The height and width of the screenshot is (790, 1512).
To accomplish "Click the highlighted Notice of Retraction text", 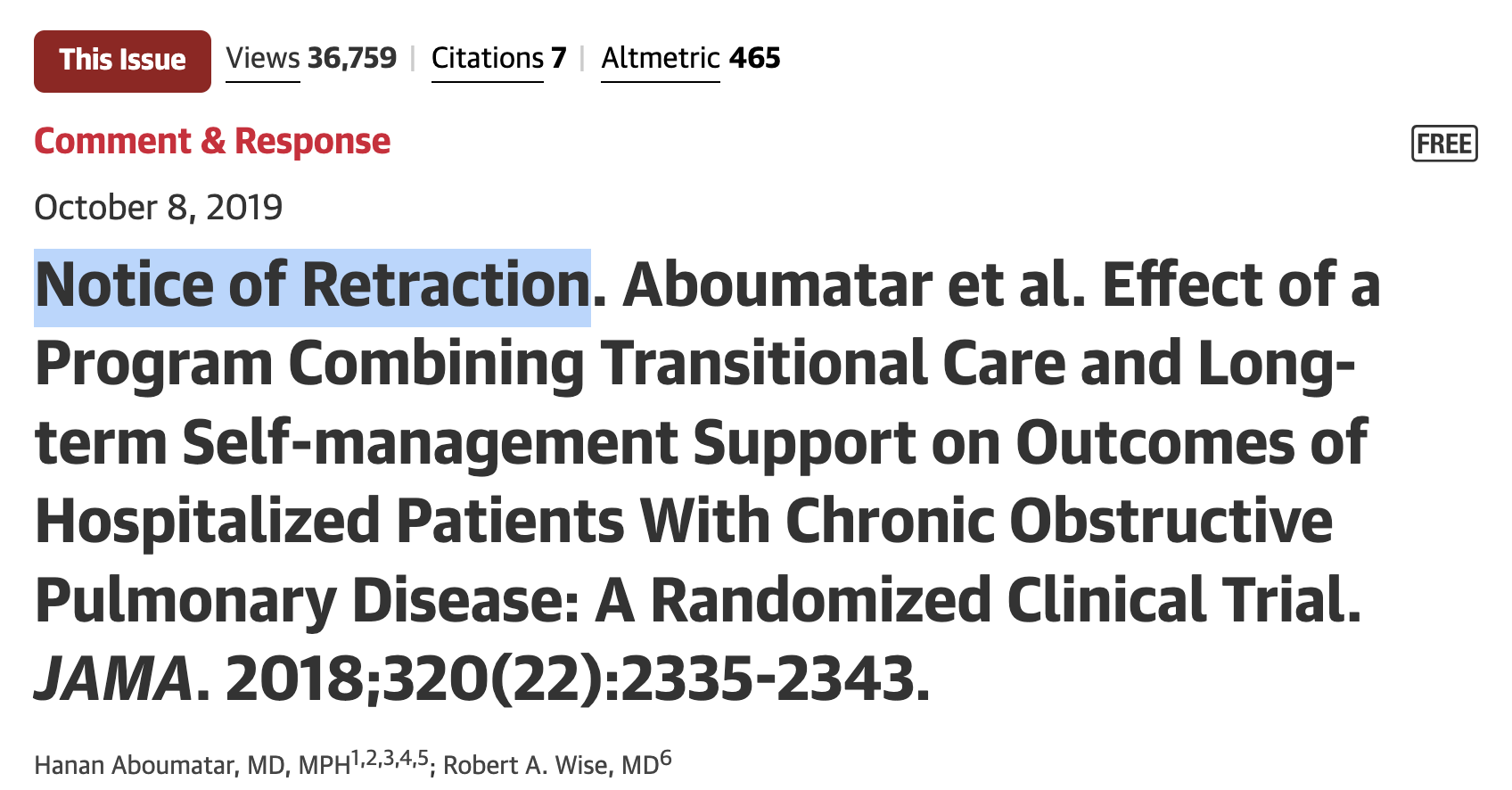I will tap(312, 287).
